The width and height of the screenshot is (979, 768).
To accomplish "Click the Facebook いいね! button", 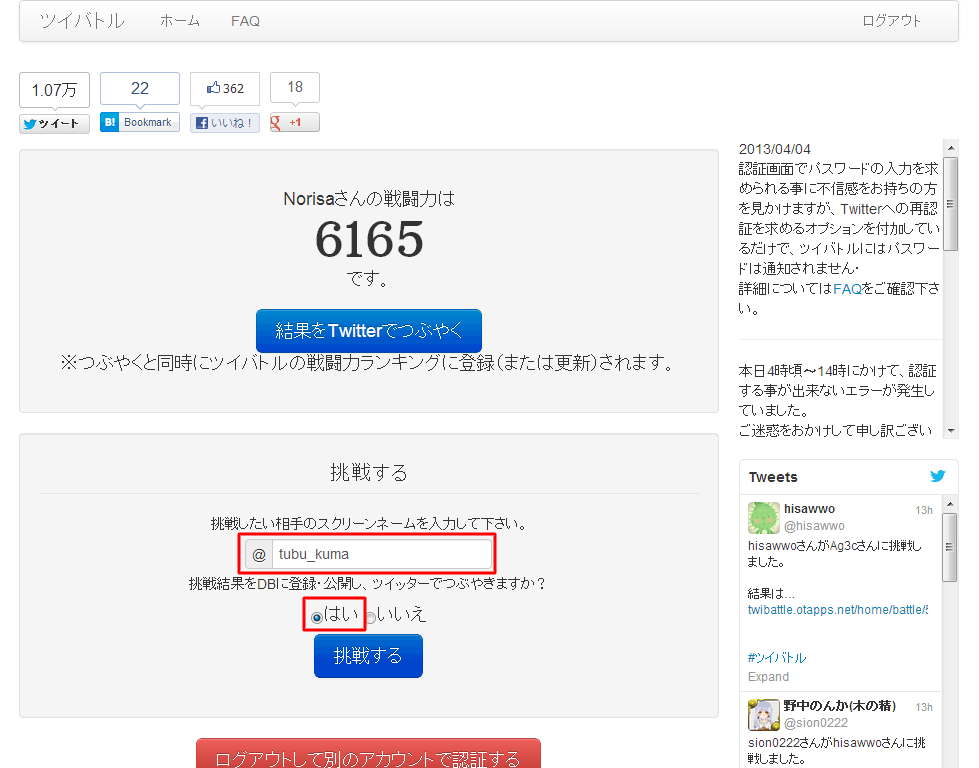I will (225, 123).
